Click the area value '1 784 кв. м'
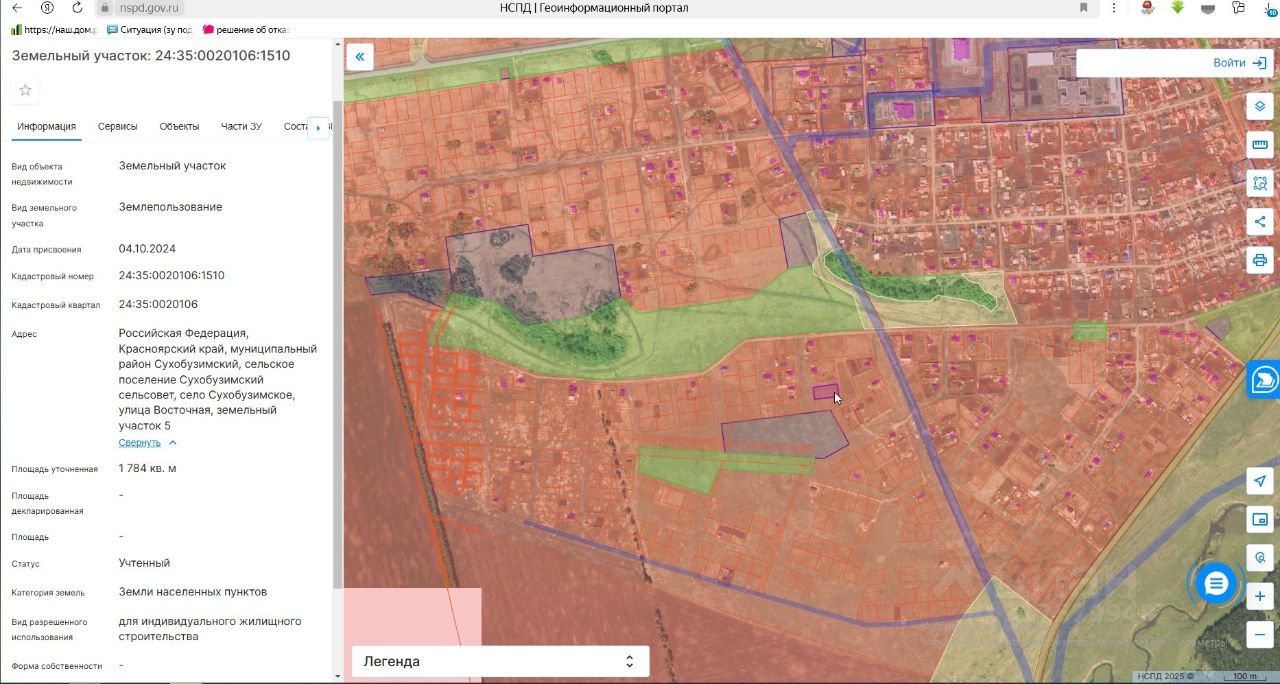The width and height of the screenshot is (1280, 684). click(x=148, y=468)
